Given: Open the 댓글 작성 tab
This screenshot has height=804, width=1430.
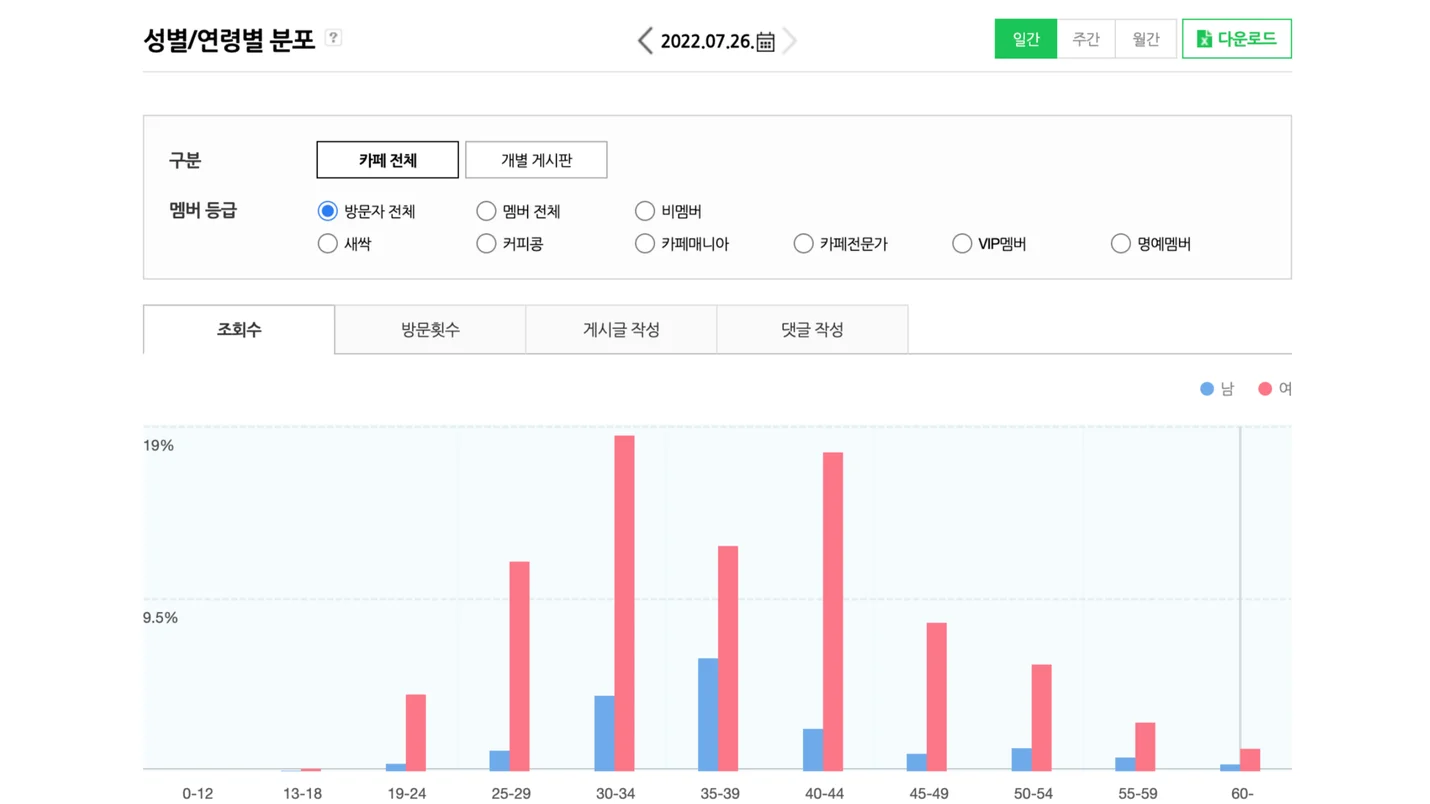Looking at the screenshot, I should tap(812, 329).
